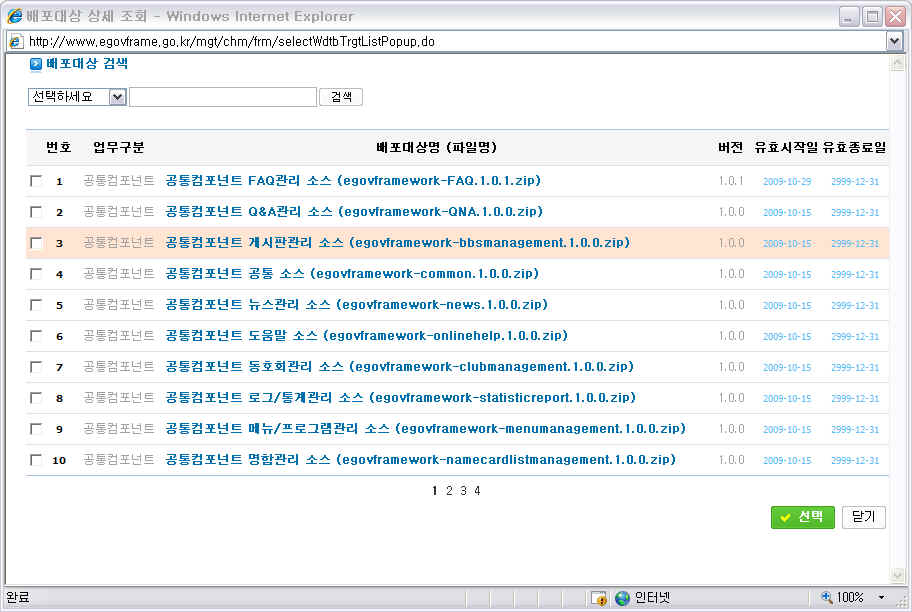Open the 선택하세요 search type dropdown
The image size is (912, 612).
(x=117, y=97)
